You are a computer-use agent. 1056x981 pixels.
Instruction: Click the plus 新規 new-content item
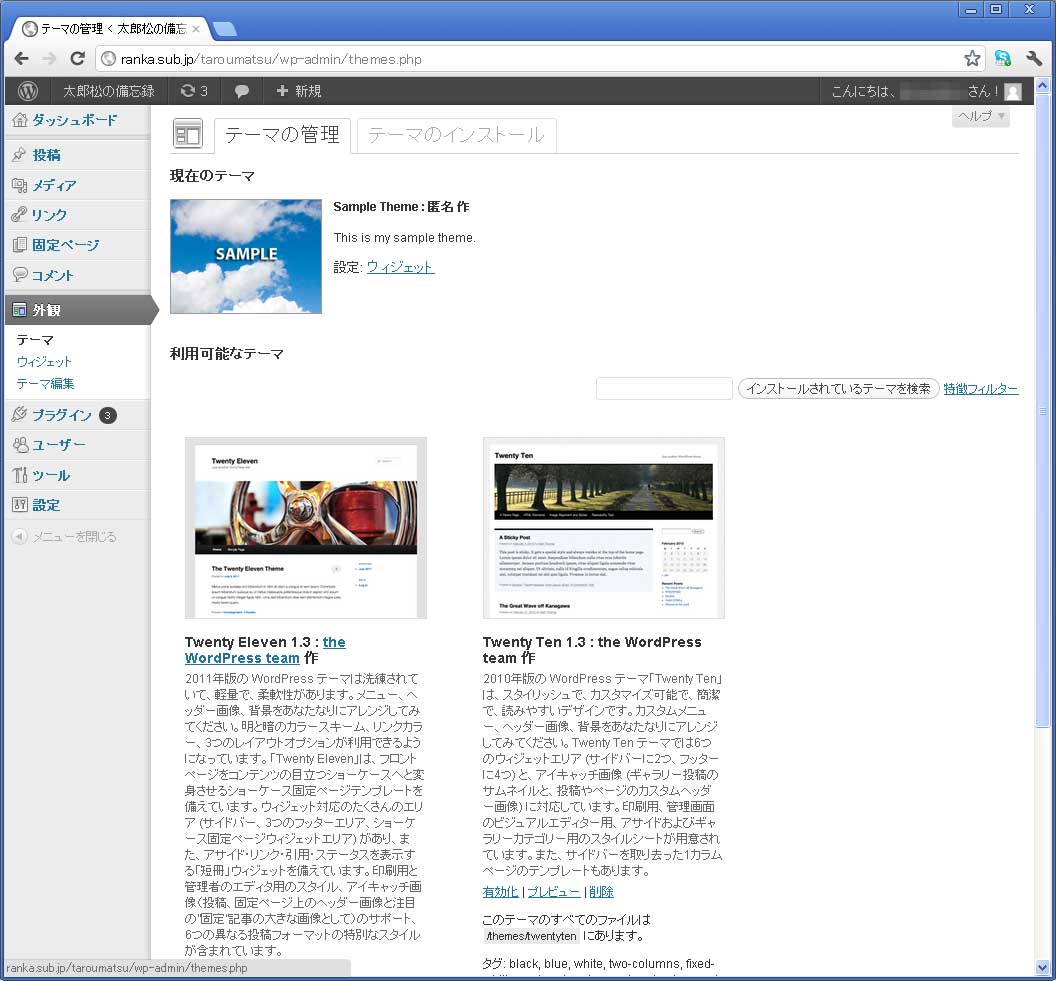[298, 91]
